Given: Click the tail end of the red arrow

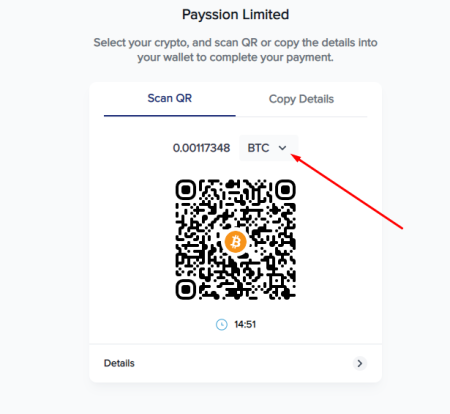Looking at the screenshot, I should (x=401, y=228).
